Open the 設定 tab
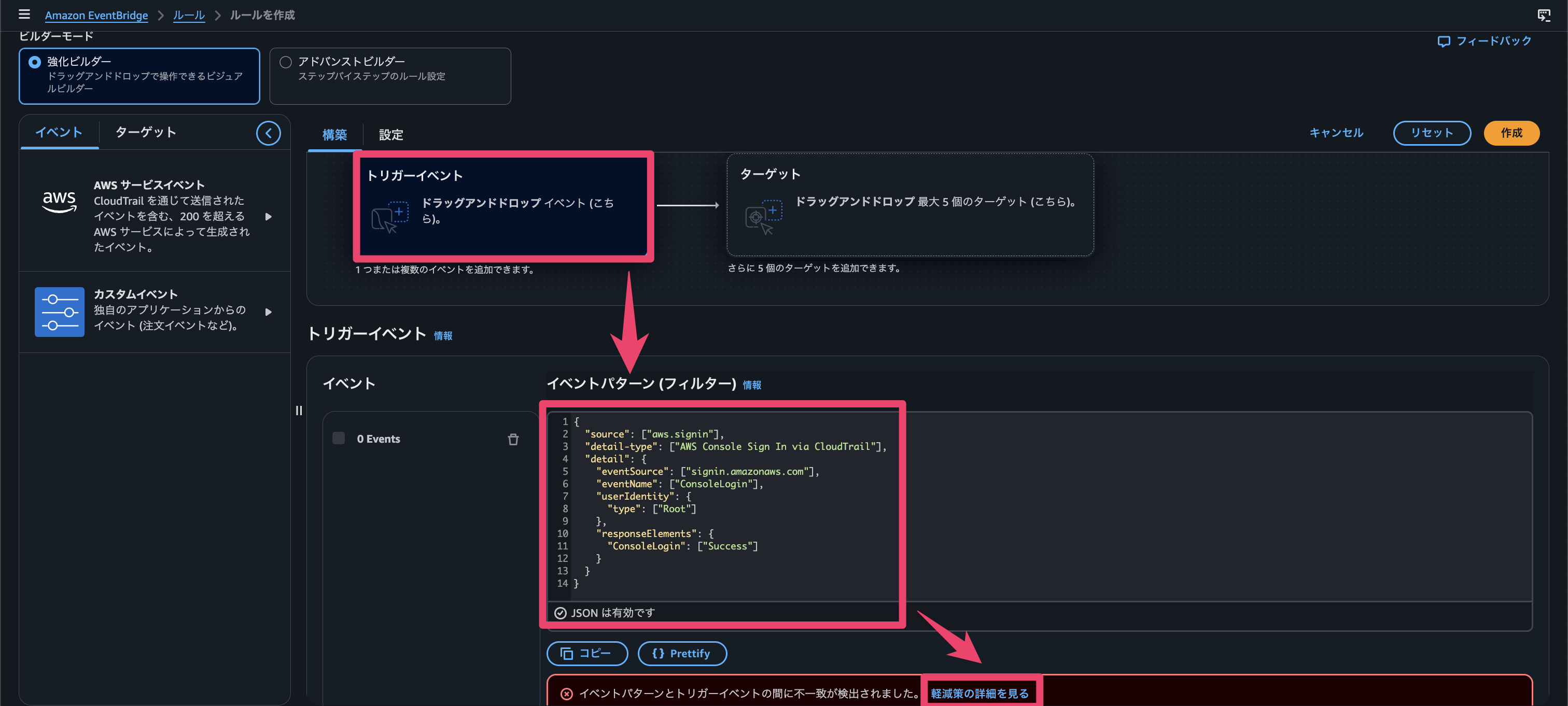 [391, 134]
